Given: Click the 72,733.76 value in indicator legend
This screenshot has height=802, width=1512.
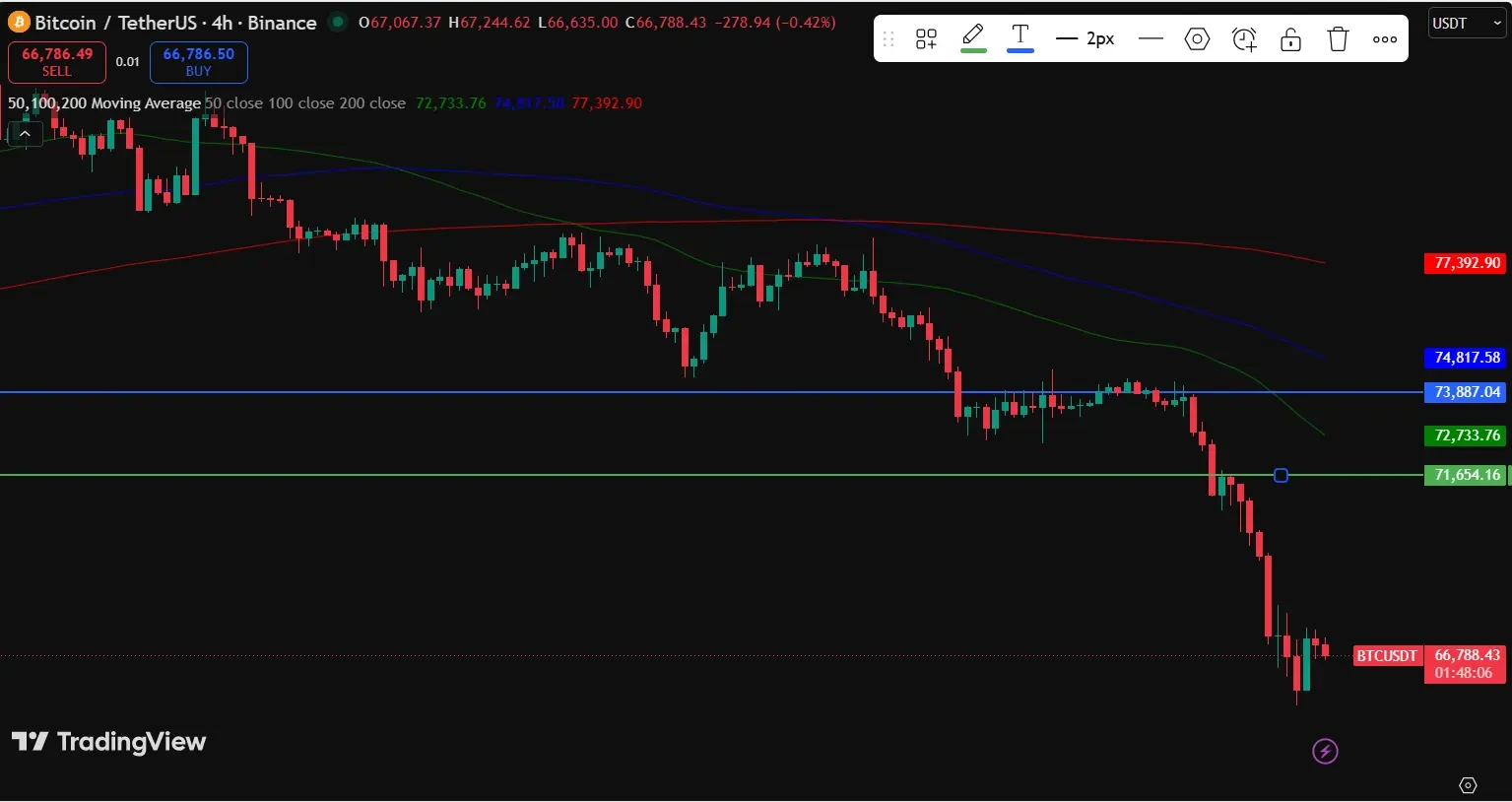Looking at the screenshot, I should click(x=450, y=103).
